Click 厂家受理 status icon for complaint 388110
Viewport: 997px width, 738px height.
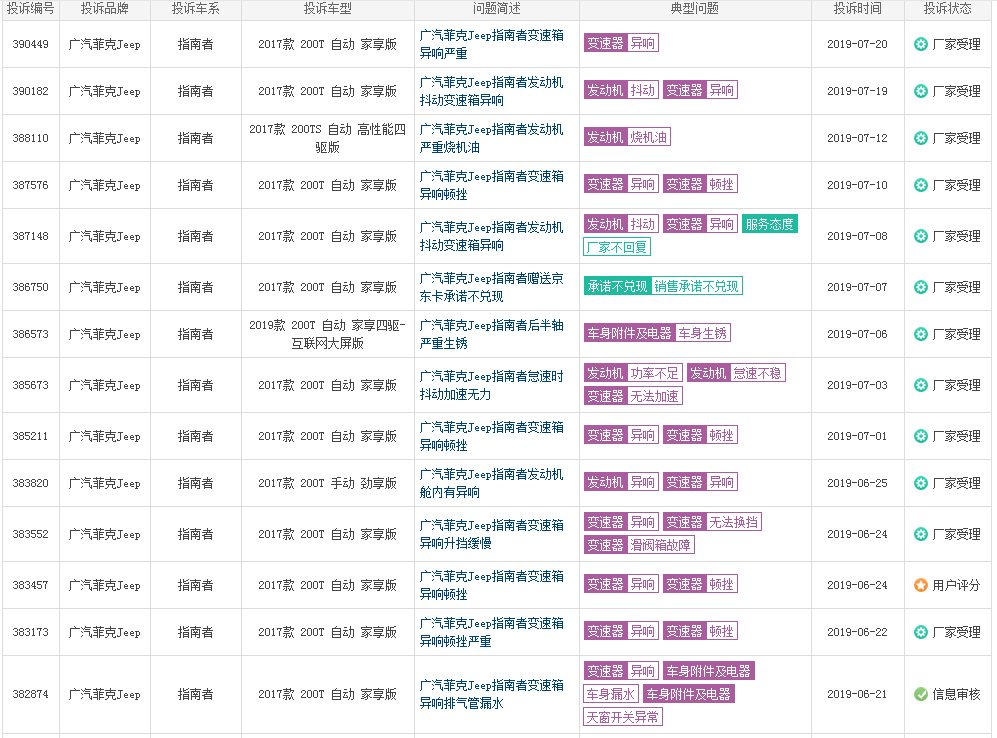[x=920, y=139]
